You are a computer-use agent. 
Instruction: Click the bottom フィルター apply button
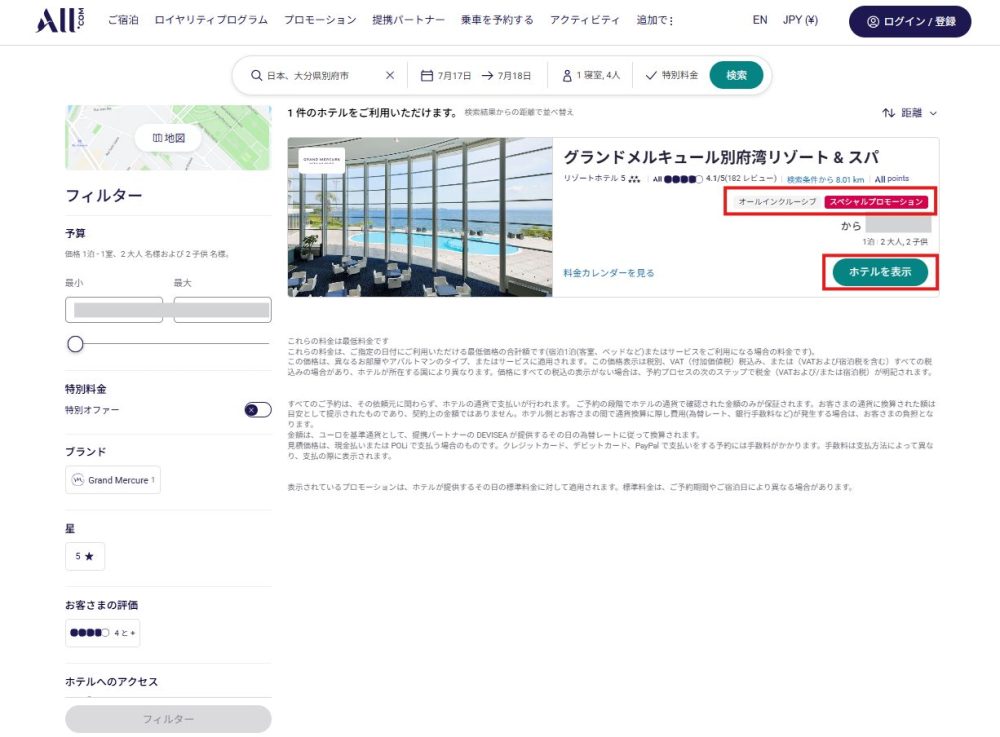pyautogui.click(x=168, y=719)
